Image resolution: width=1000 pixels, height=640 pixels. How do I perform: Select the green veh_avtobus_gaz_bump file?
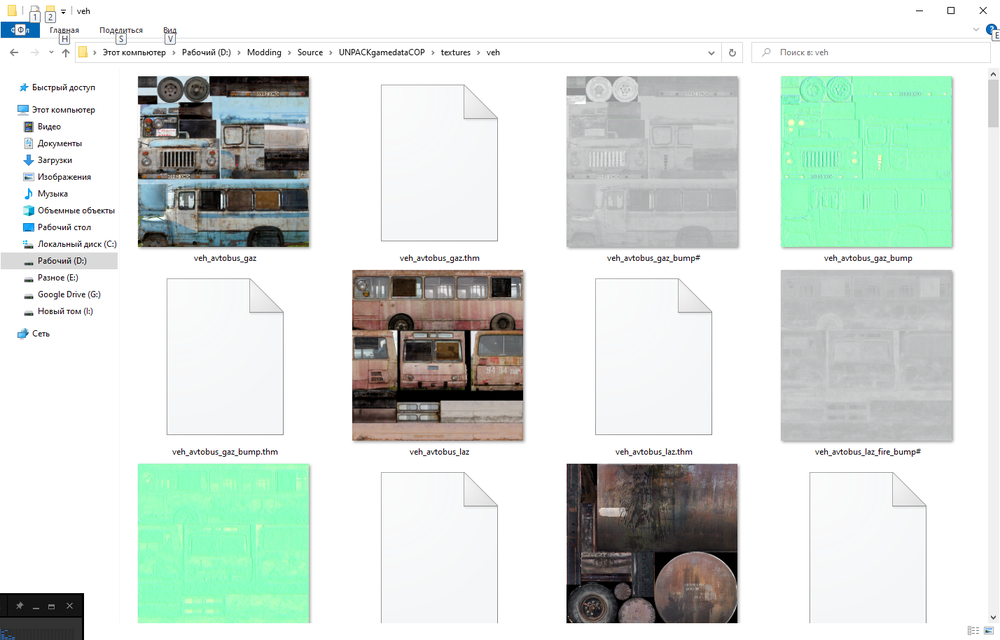[x=867, y=162]
